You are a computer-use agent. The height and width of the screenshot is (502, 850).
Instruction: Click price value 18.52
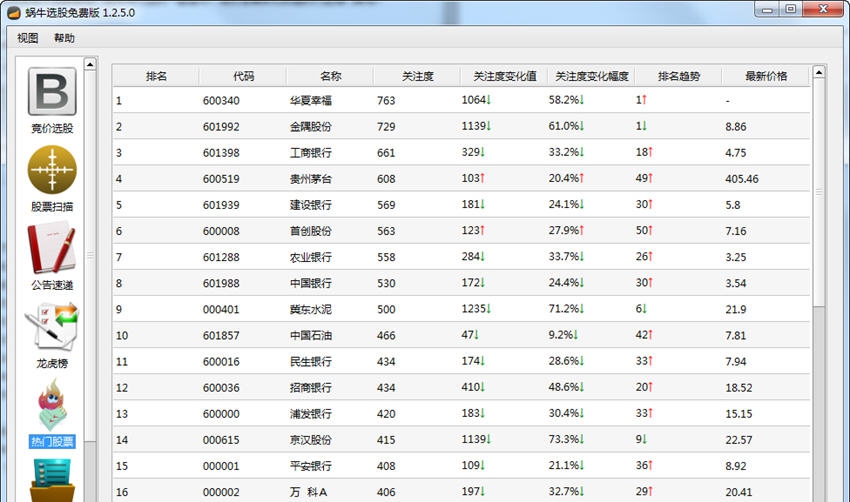click(x=739, y=388)
